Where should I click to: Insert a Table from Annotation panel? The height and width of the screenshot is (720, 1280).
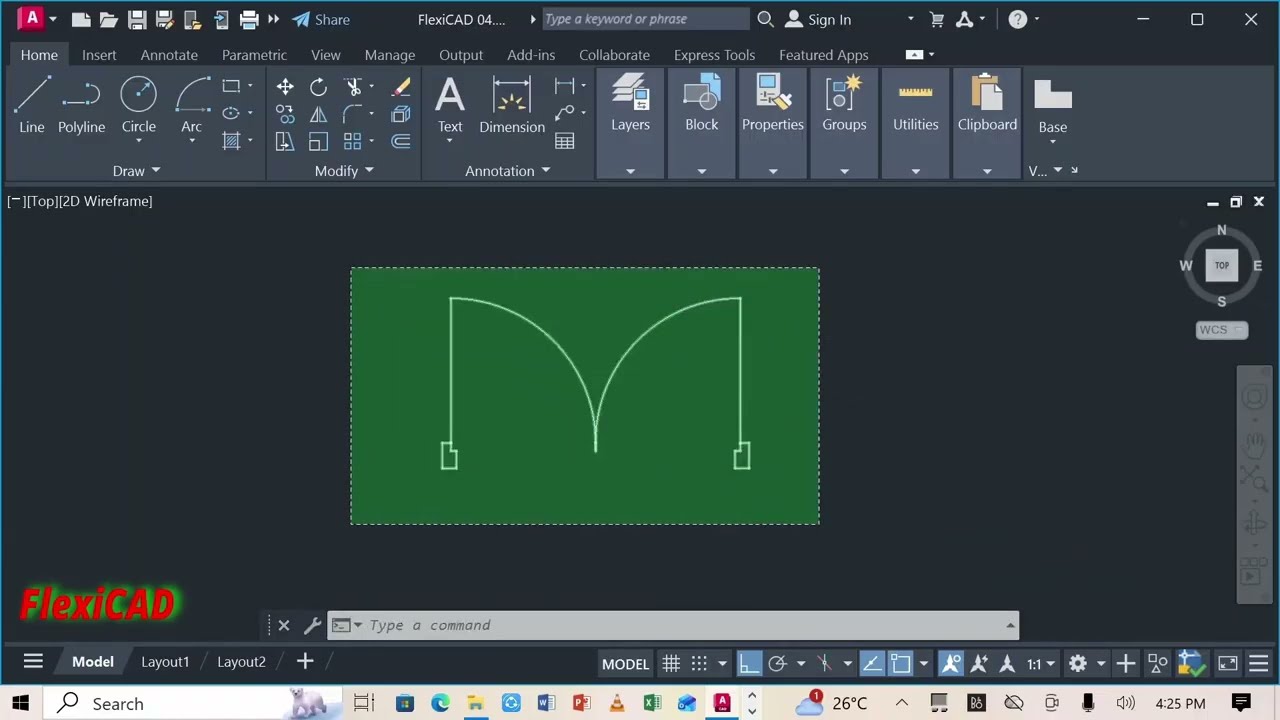tap(565, 141)
